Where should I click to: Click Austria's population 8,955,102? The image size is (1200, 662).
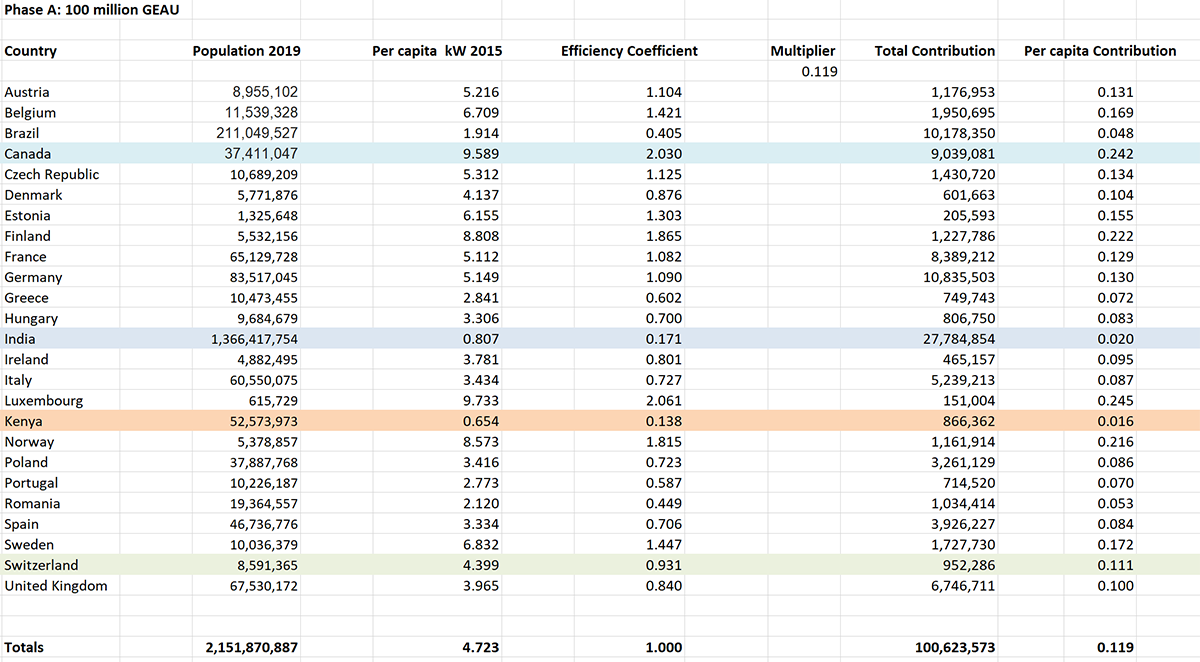pos(265,92)
